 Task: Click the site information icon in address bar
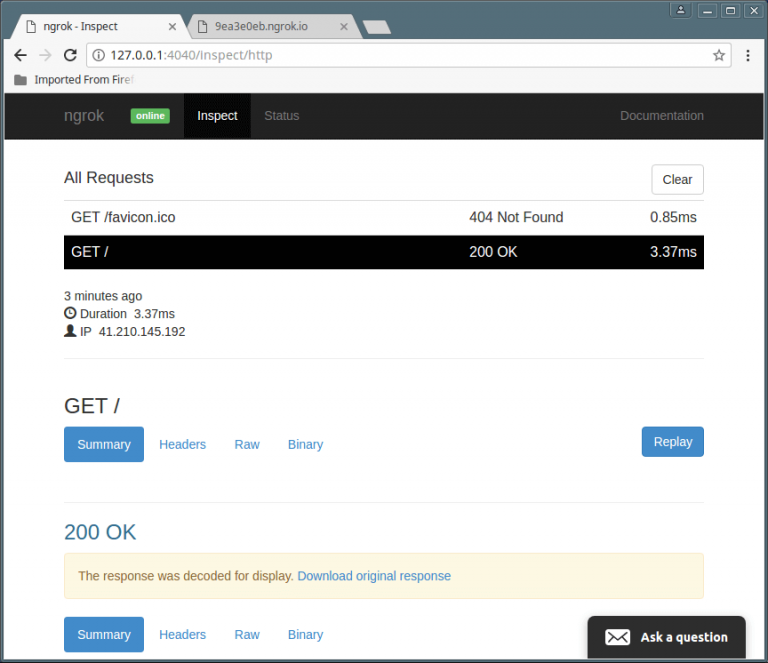(98, 55)
